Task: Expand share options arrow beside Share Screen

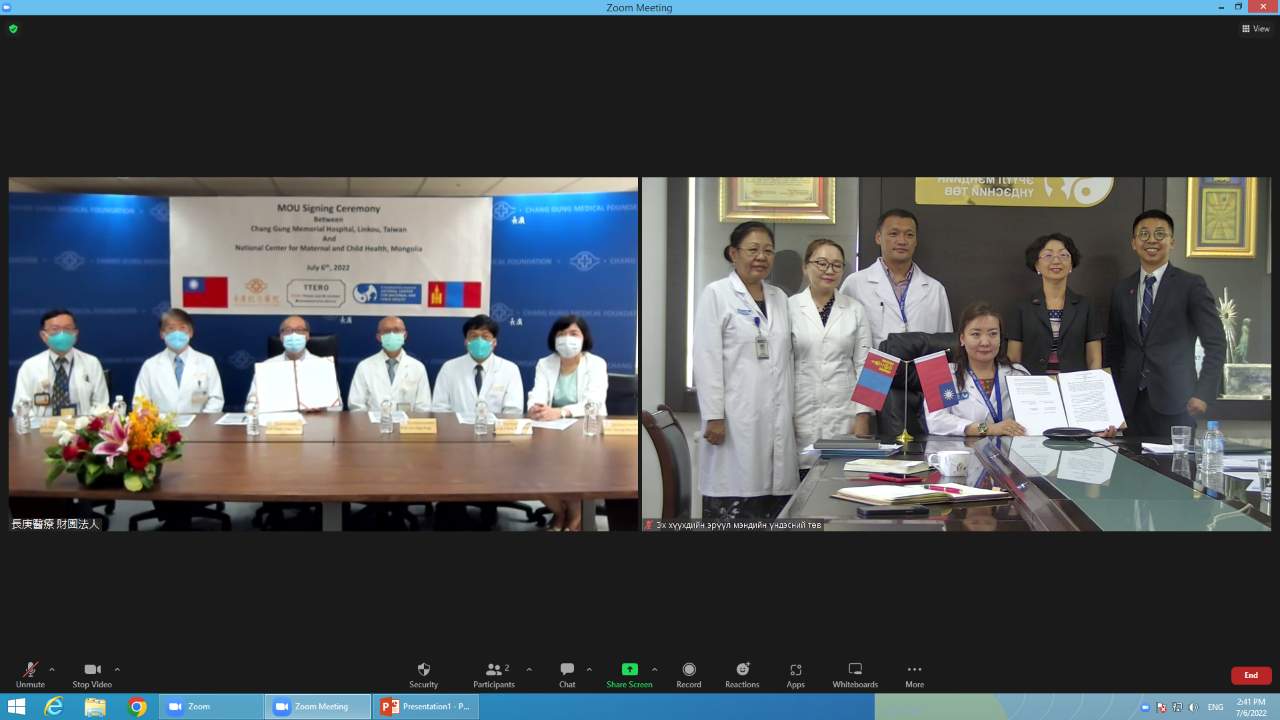Action: click(655, 670)
